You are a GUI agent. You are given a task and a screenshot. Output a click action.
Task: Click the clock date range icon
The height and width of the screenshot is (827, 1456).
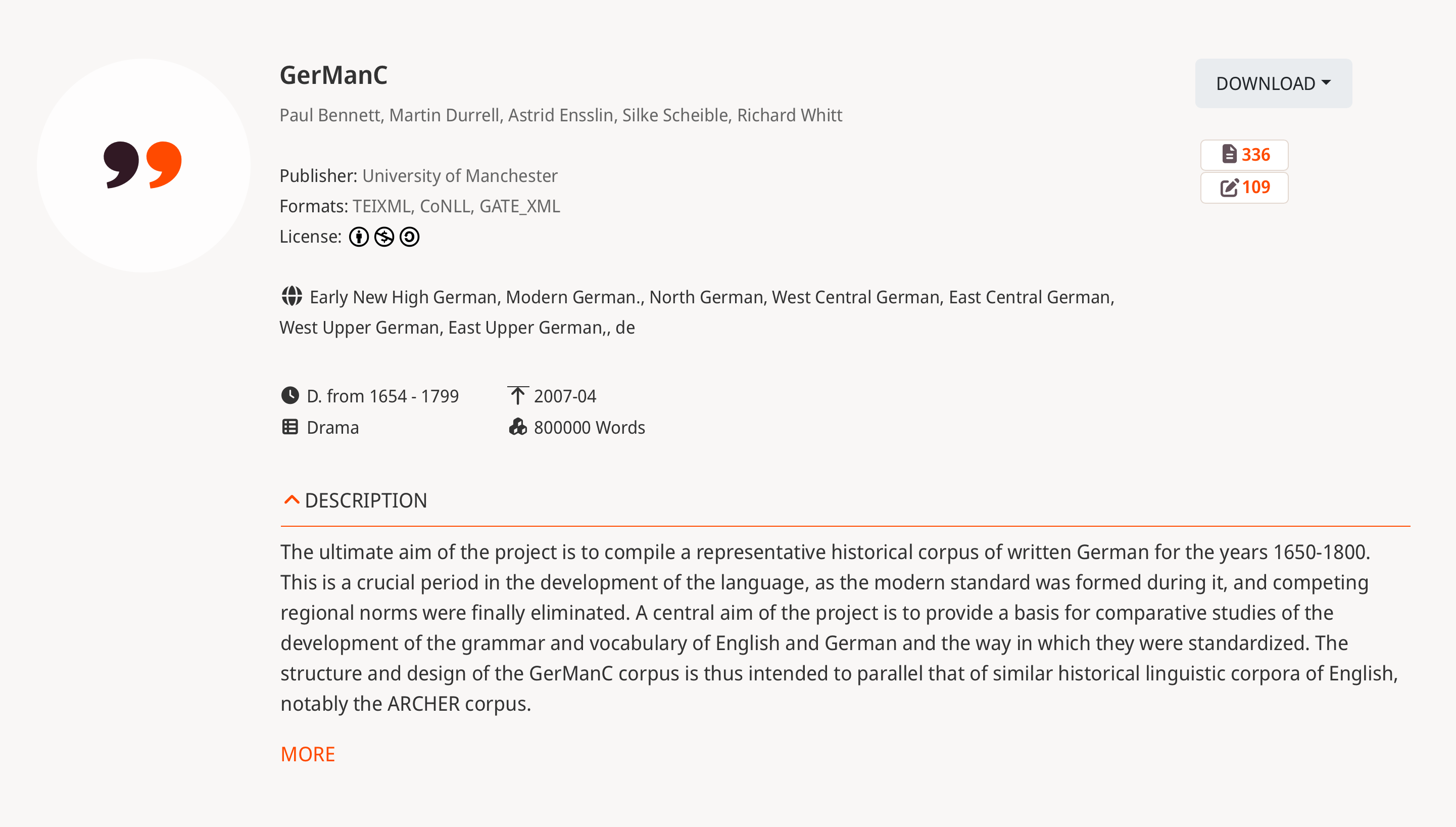[x=290, y=395]
